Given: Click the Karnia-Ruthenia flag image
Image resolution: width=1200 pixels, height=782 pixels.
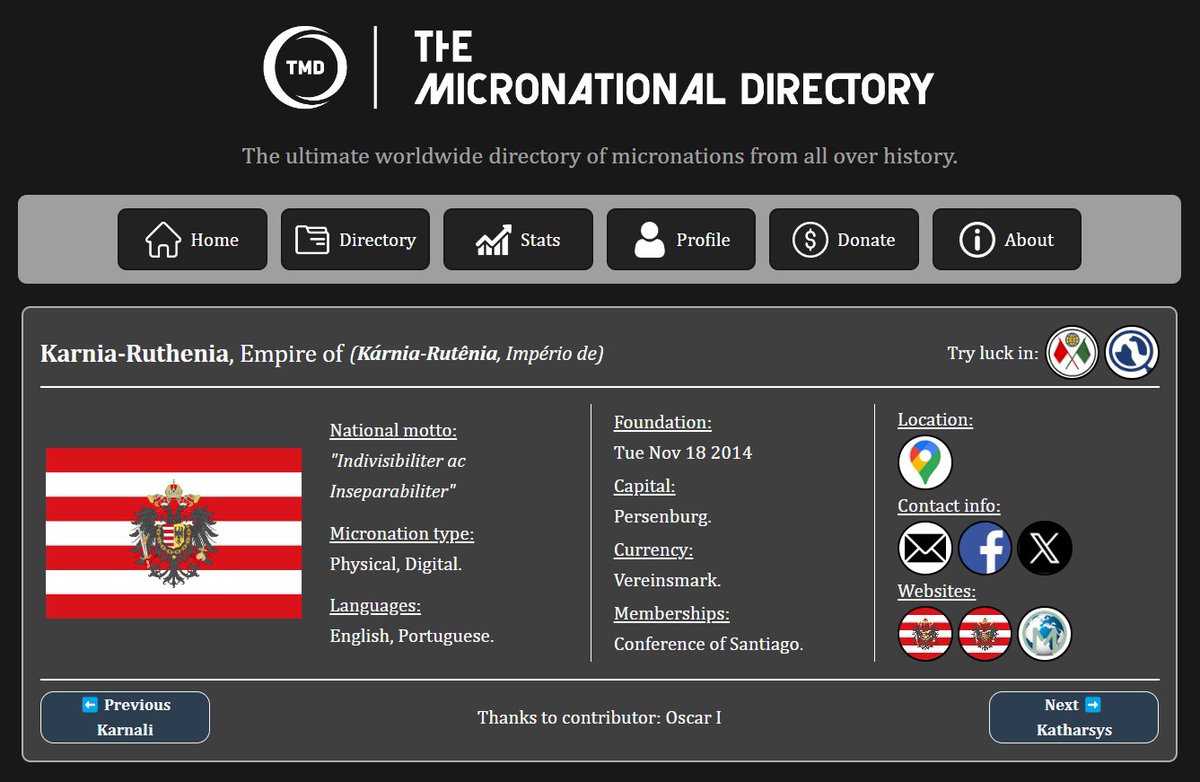Looking at the screenshot, I should tap(173, 531).
